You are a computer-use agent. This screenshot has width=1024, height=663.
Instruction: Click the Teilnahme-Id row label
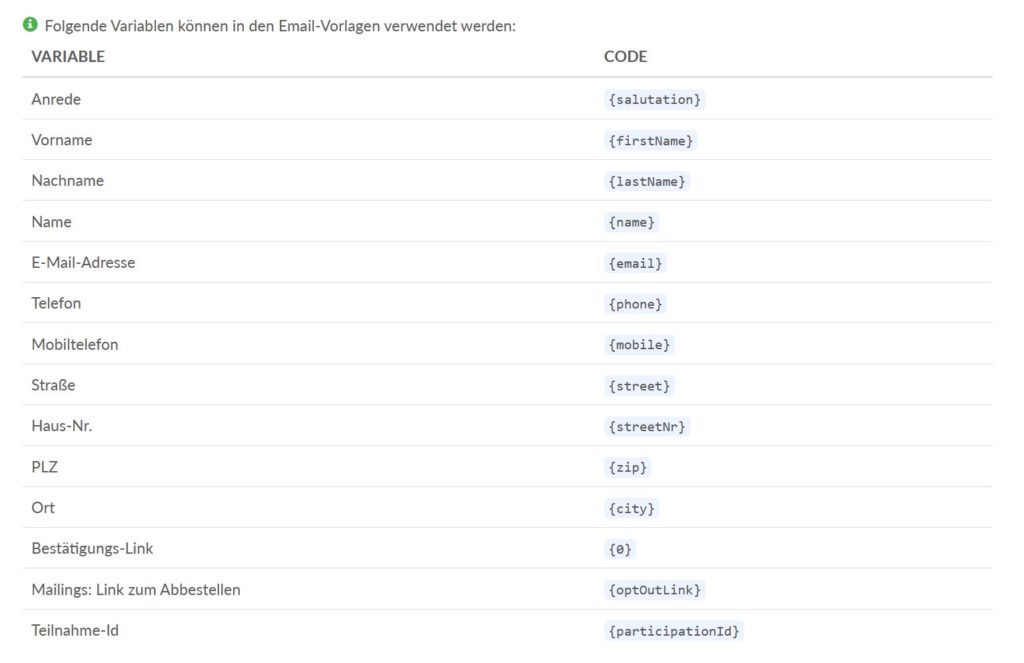click(x=75, y=630)
